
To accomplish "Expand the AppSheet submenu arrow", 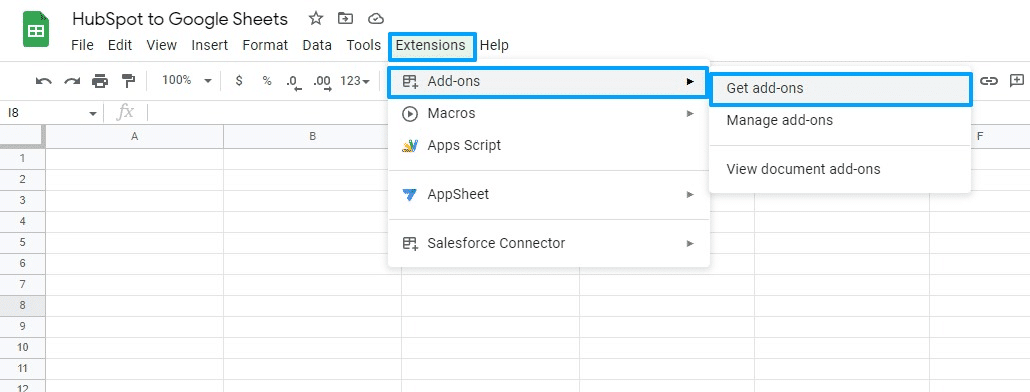I will pos(690,194).
